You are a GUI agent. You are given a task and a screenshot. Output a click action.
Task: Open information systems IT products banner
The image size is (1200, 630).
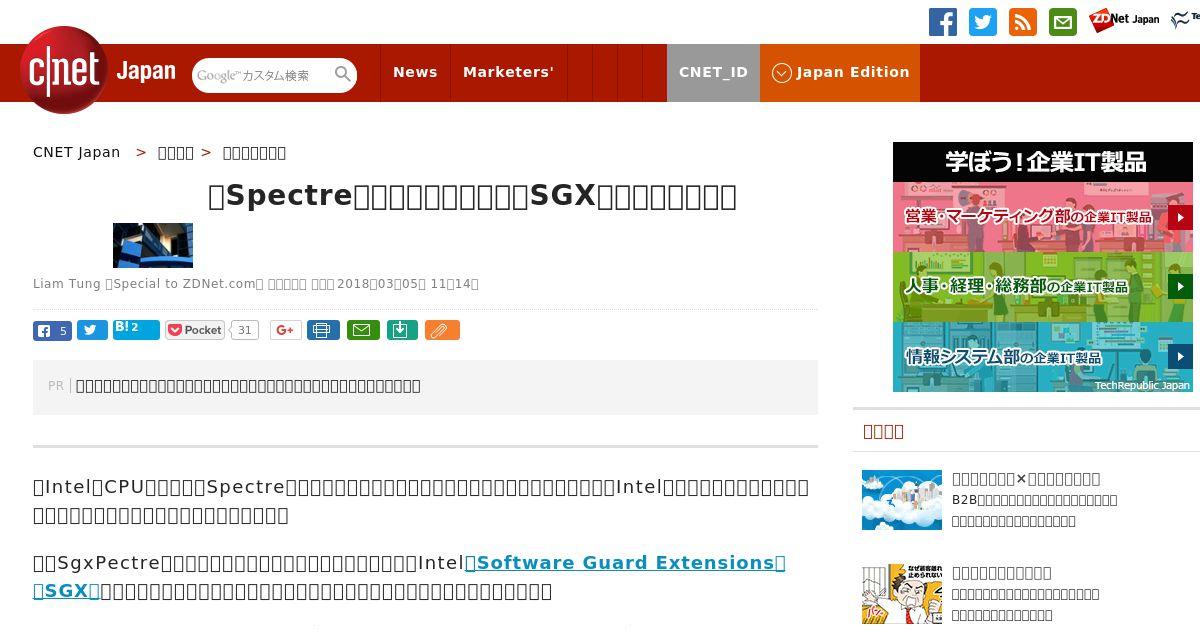1043,357
